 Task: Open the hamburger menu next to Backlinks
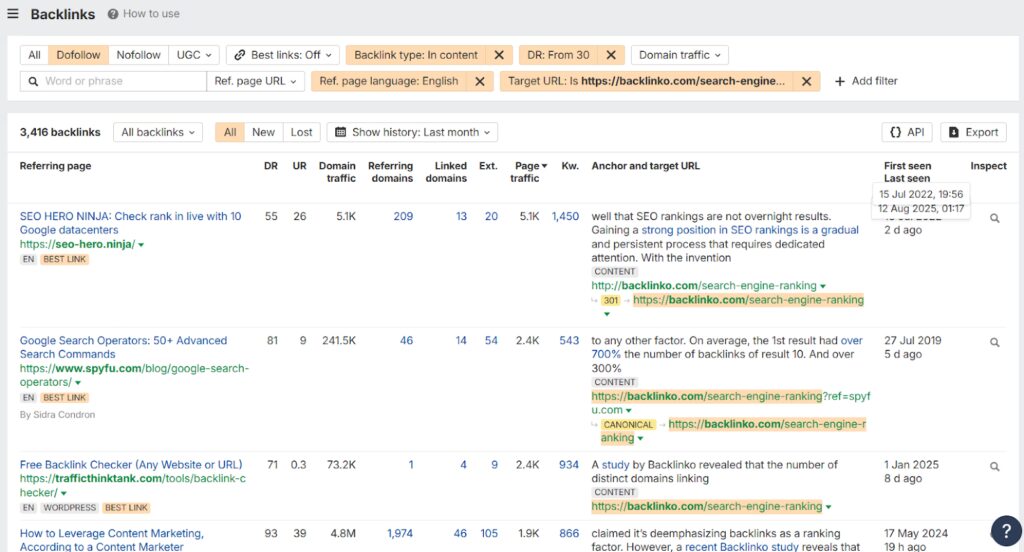tap(12, 14)
